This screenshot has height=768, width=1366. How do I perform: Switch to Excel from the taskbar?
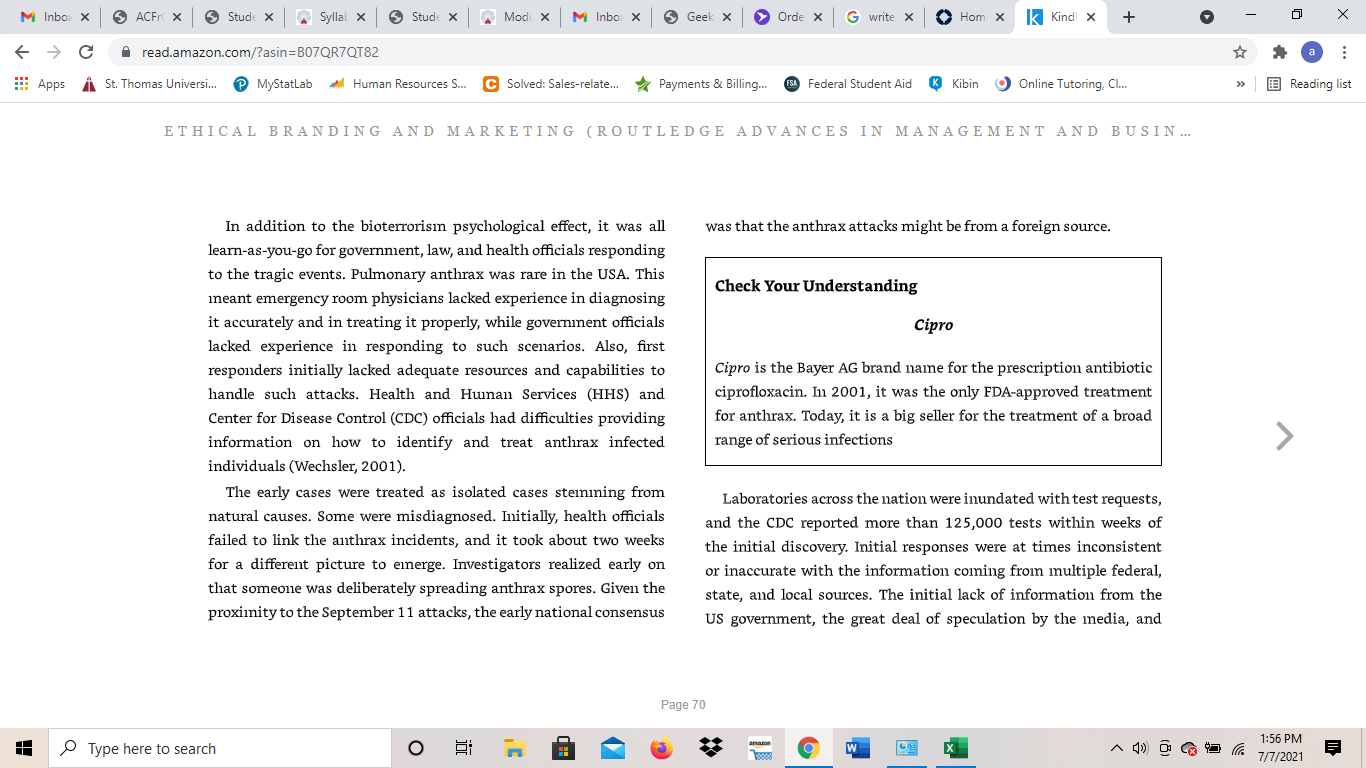(x=955, y=748)
